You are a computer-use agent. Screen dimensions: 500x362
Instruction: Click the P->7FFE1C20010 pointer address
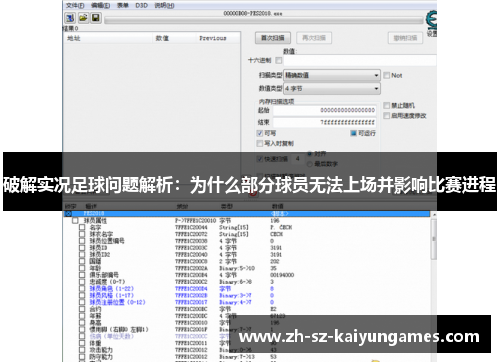click(196, 221)
